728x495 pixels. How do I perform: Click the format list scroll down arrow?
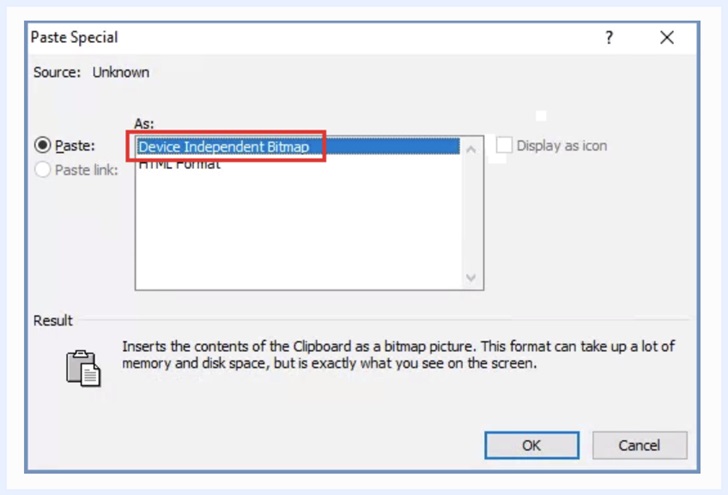coord(472,279)
